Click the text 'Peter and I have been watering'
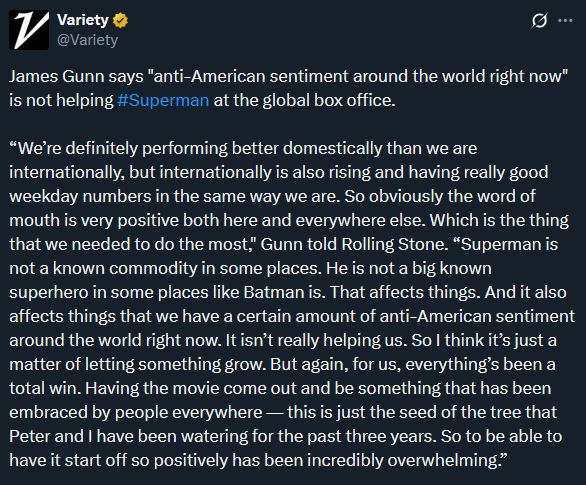586x485 pixels. pos(129,436)
